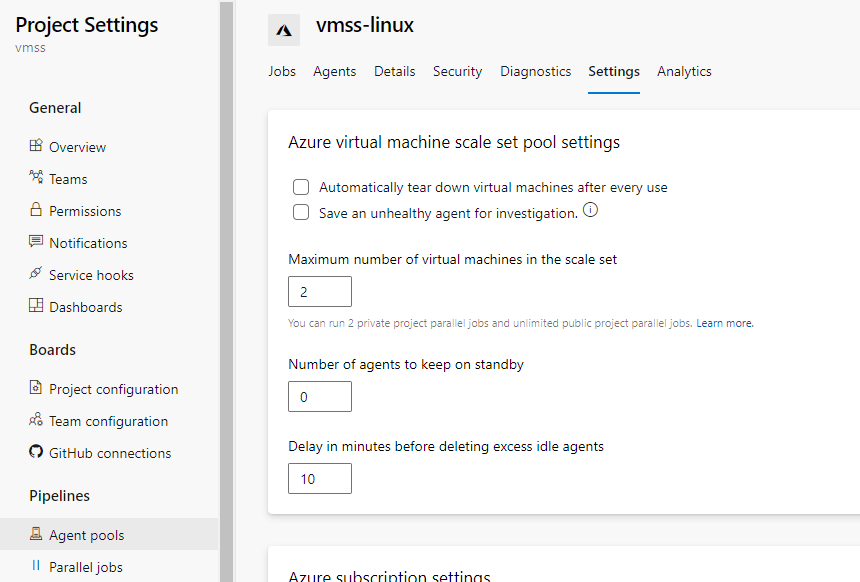
Task: Open the Jobs tab
Action: click(x=282, y=71)
